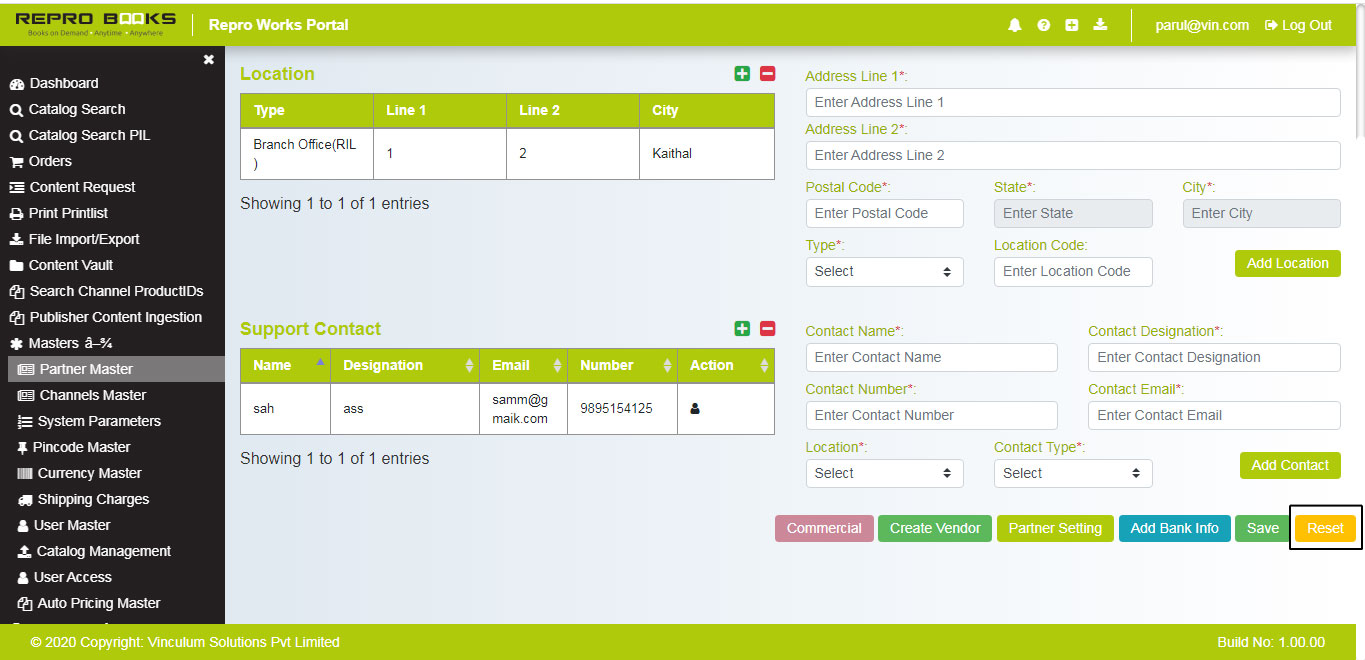Screen dimensions: 1365x660
Task: Click green plus icon beside Support Contact
Action: tap(742, 329)
